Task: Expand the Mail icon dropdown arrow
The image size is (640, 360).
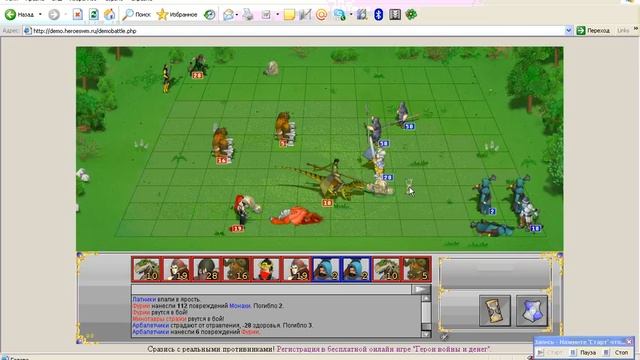Action: pos(237,15)
